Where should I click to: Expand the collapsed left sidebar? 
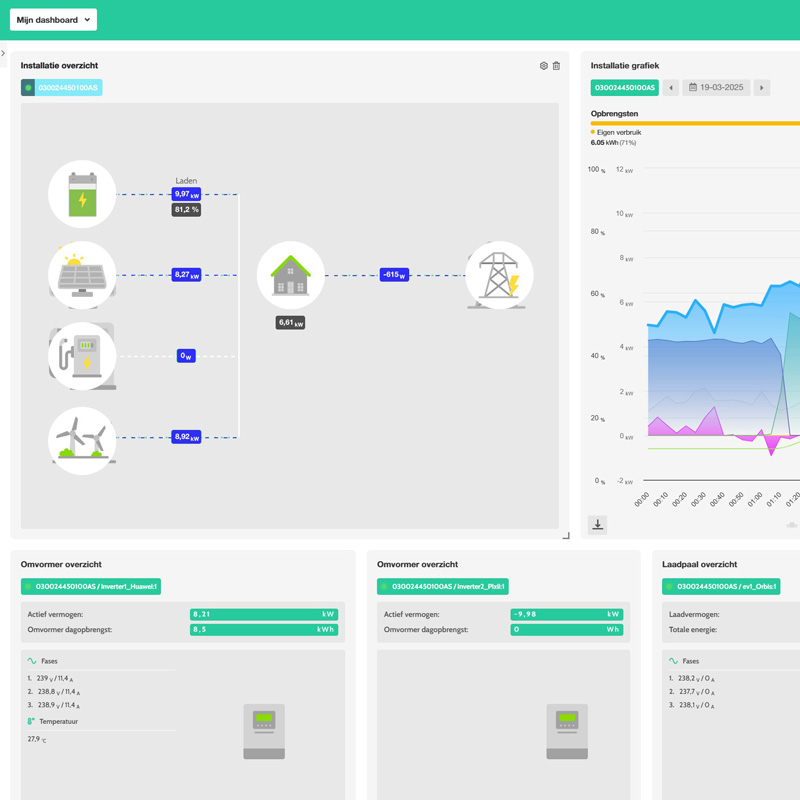4,54
